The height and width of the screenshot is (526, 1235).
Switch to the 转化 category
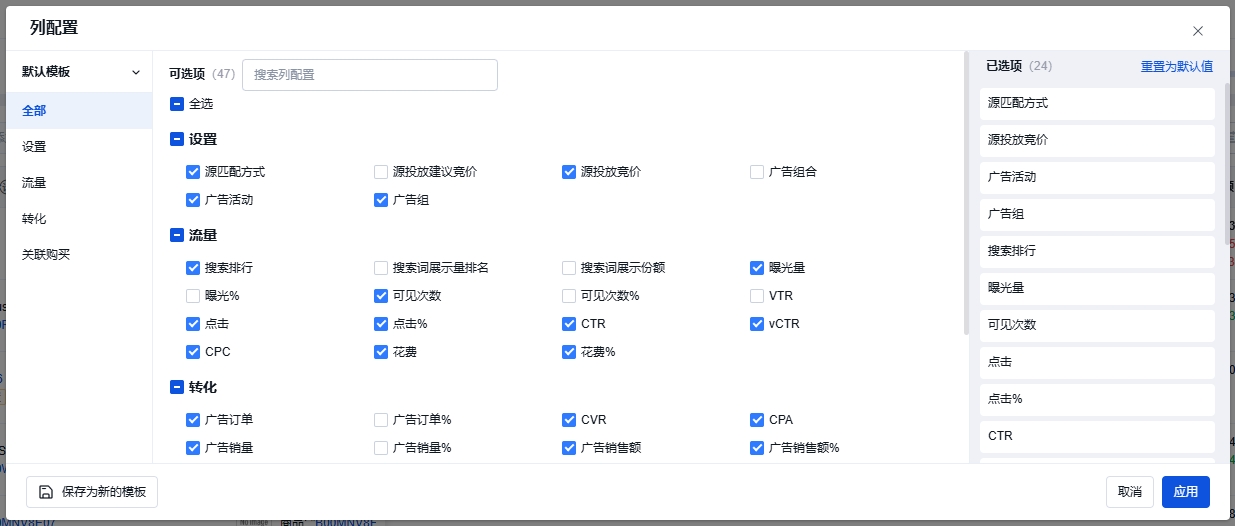(x=34, y=219)
